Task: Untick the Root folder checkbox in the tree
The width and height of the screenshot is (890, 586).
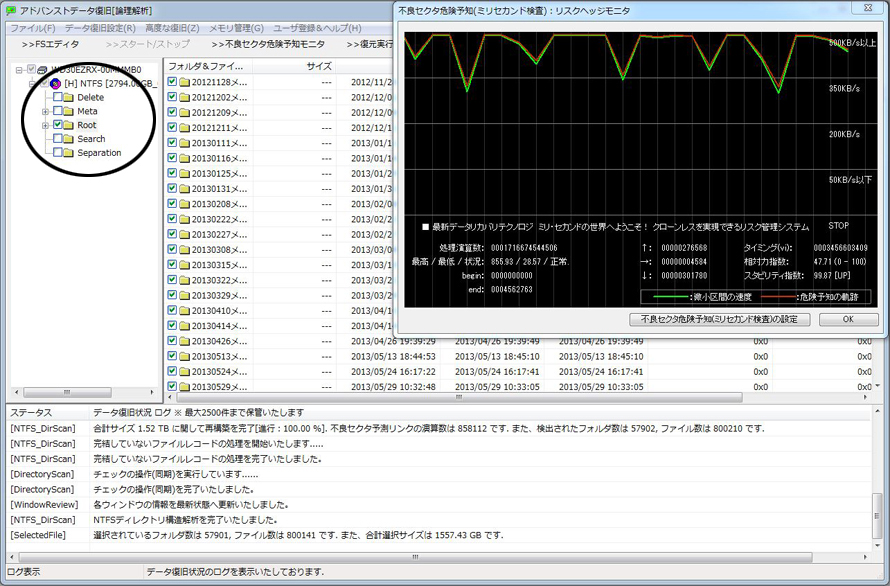Action: click(x=58, y=124)
